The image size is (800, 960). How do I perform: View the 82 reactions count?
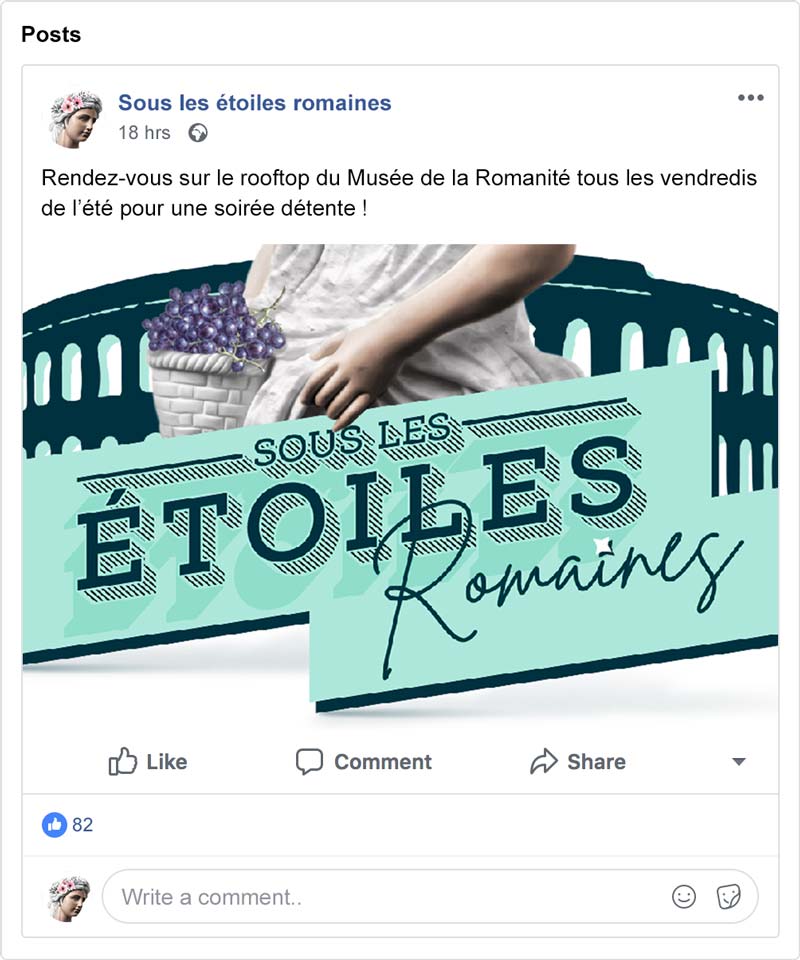[83, 825]
